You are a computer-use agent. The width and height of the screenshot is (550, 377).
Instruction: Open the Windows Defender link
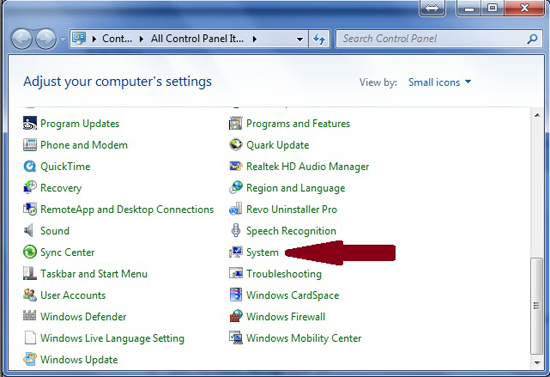point(83,317)
